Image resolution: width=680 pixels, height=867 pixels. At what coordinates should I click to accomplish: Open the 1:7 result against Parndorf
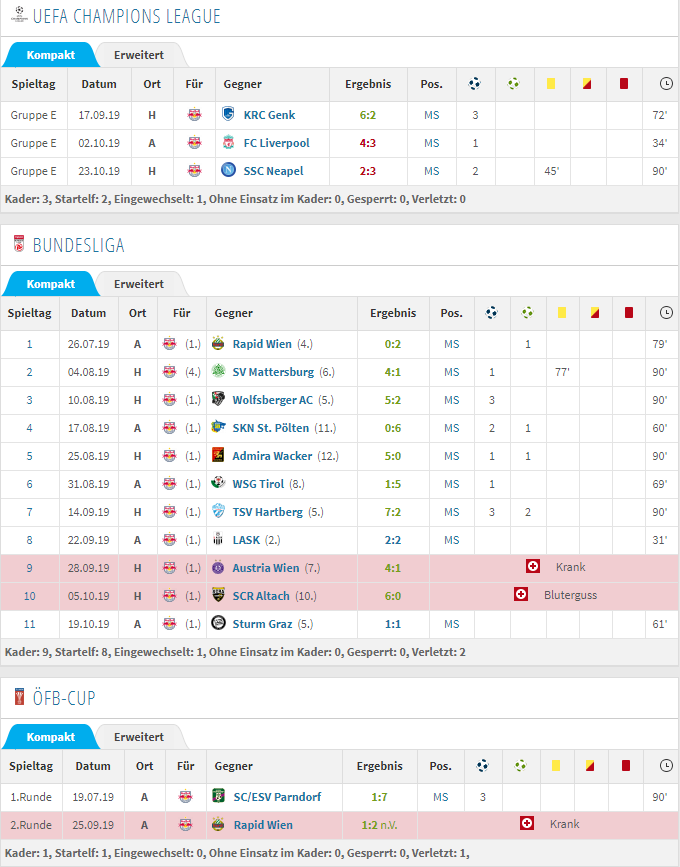[379, 797]
